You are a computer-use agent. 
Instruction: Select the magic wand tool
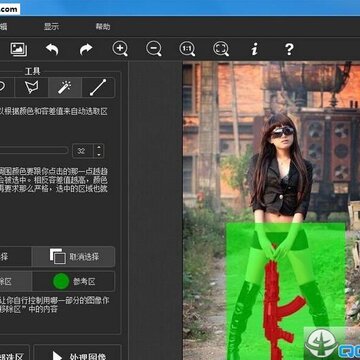click(x=65, y=87)
